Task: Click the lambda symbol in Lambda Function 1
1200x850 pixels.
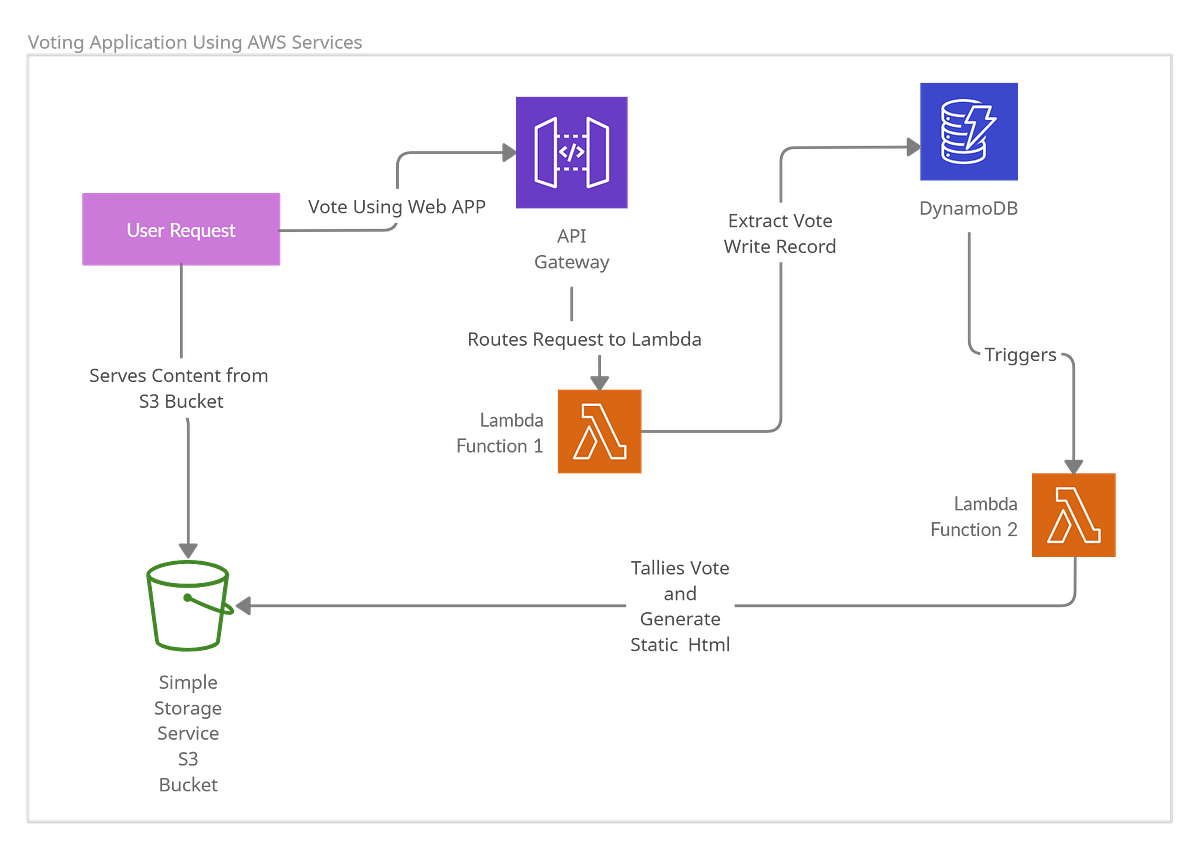Action: [x=598, y=432]
